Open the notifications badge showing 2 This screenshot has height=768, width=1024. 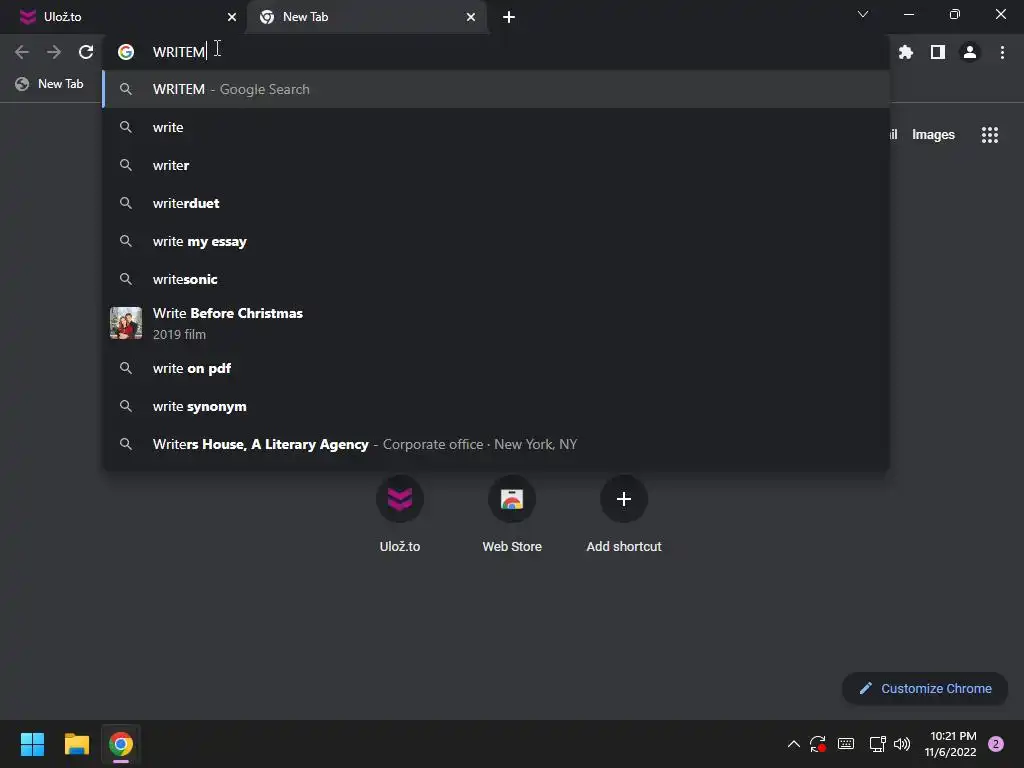pyautogui.click(x=996, y=744)
